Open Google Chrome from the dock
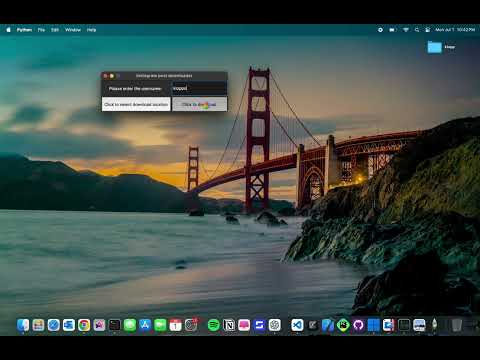480x360 pixels. 84,325
